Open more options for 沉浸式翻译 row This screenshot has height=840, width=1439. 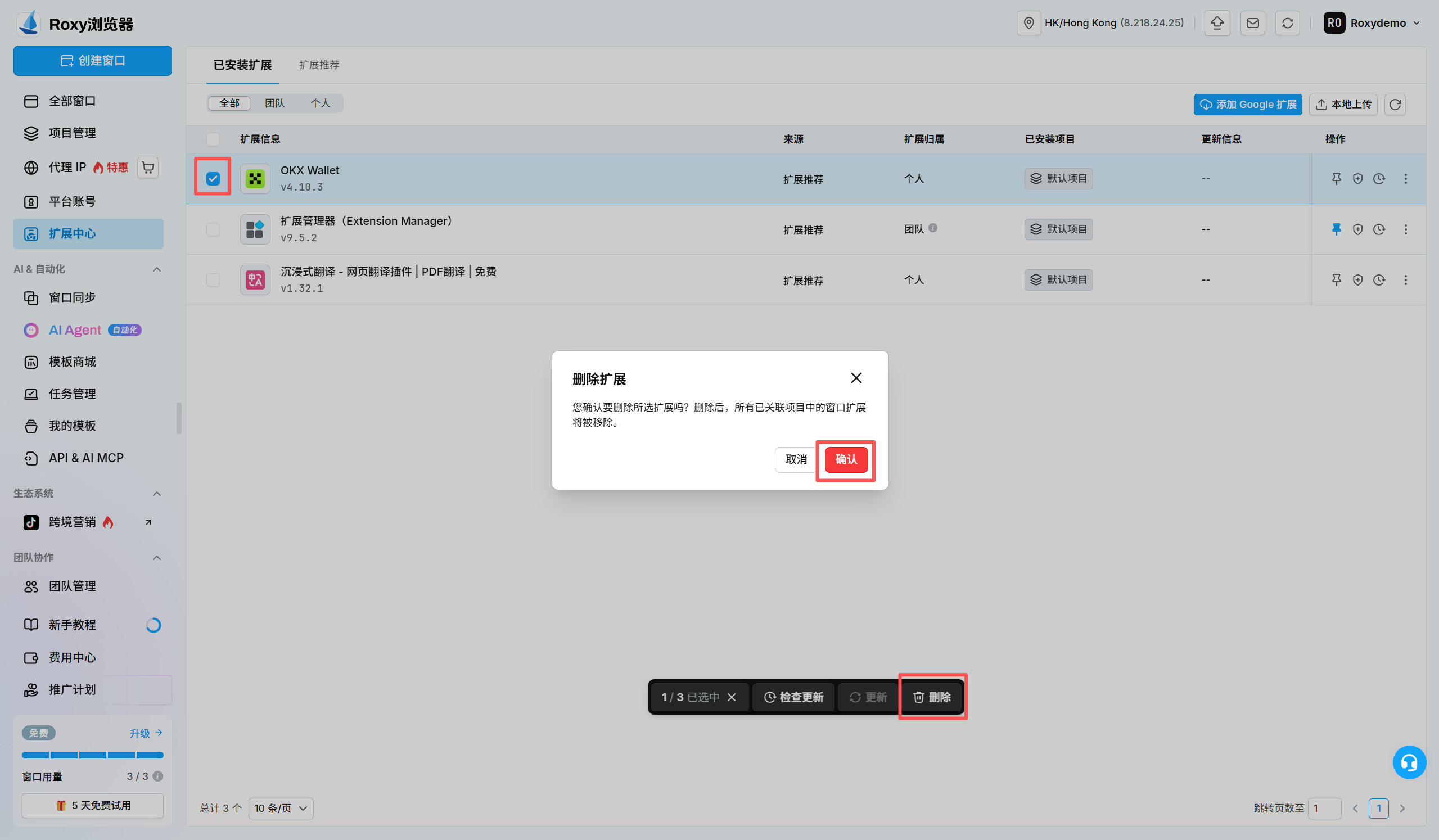(x=1405, y=280)
